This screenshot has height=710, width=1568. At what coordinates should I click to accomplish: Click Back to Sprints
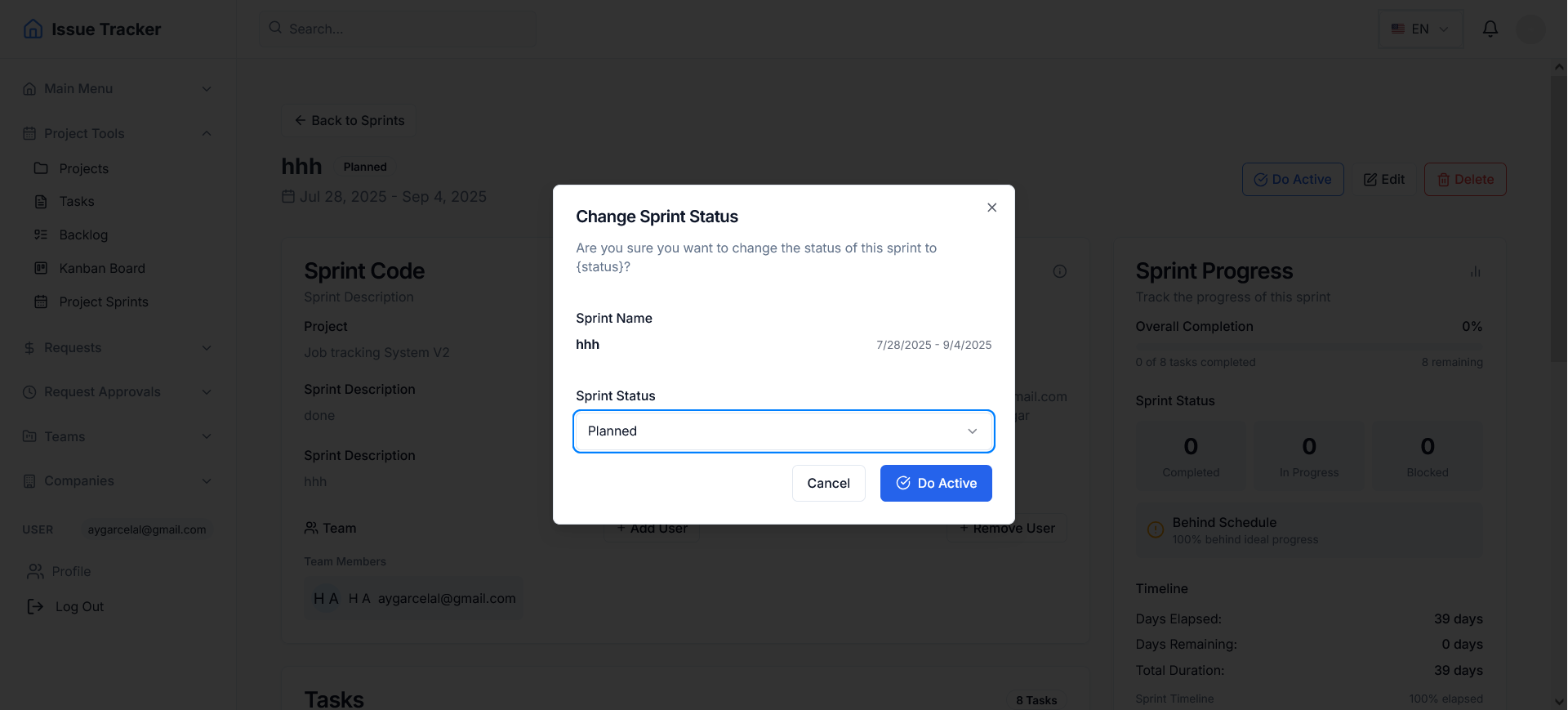pos(349,120)
